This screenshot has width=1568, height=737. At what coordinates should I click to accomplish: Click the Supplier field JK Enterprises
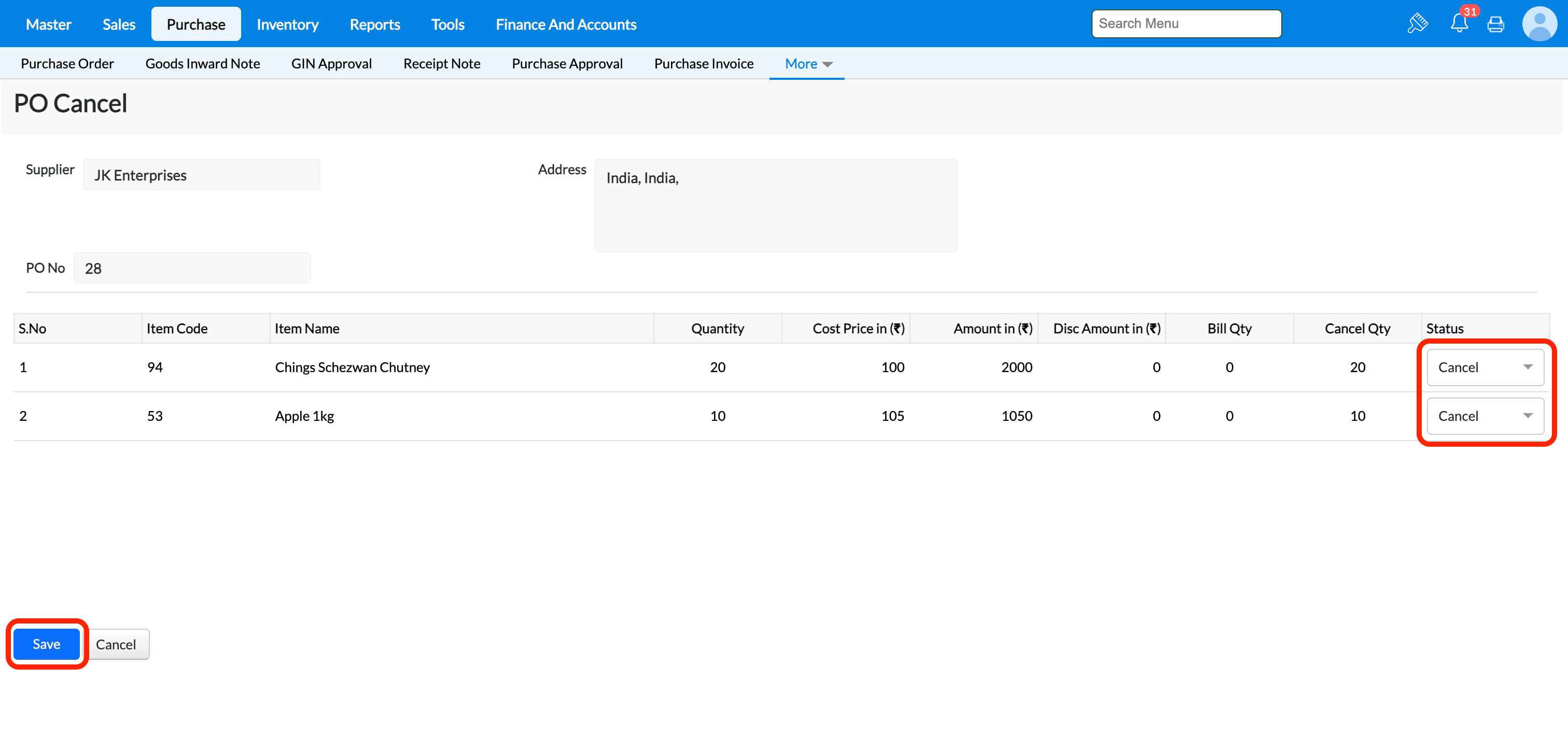tap(202, 175)
